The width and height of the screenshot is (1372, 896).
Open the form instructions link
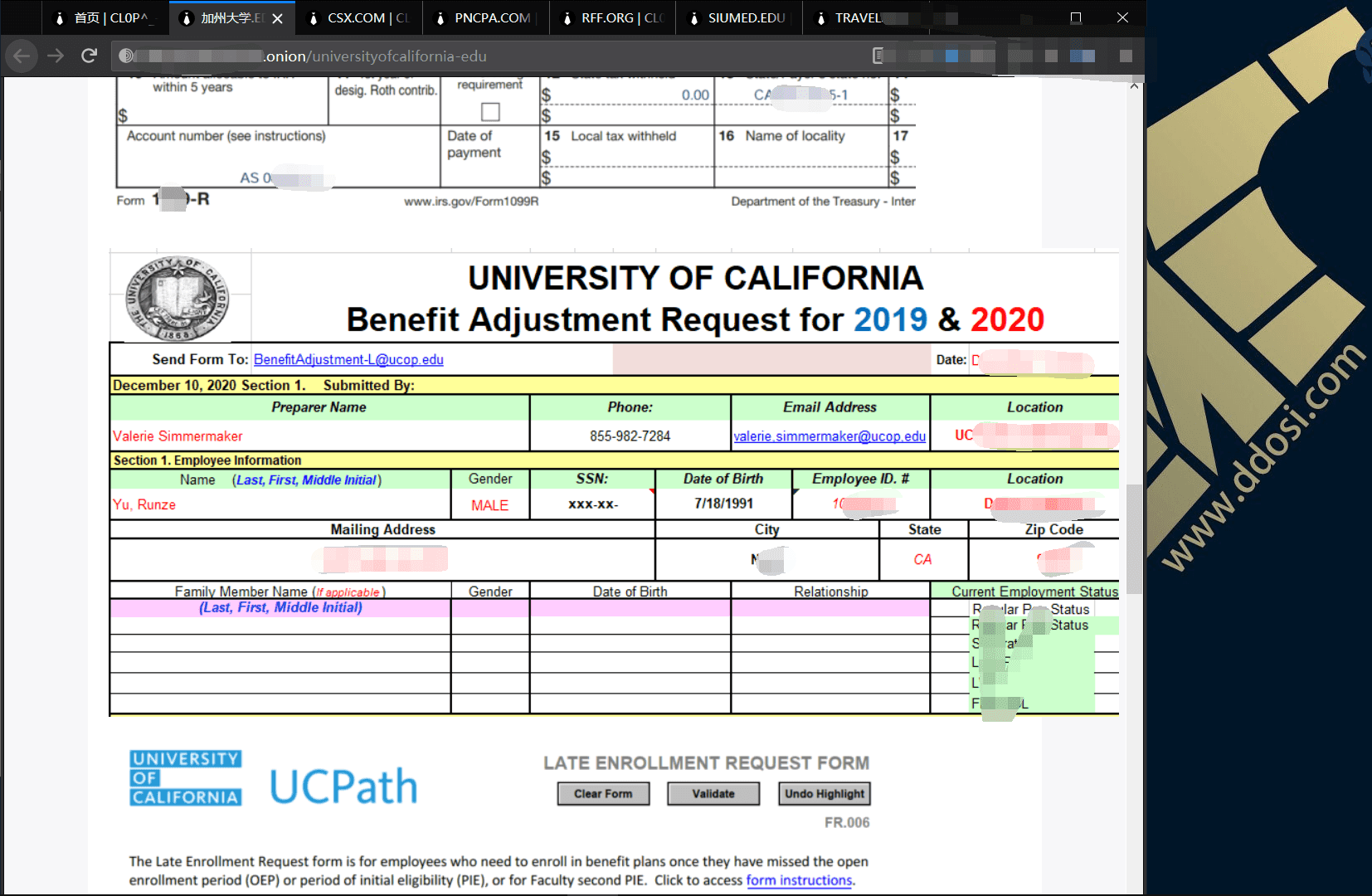coord(799,880)
